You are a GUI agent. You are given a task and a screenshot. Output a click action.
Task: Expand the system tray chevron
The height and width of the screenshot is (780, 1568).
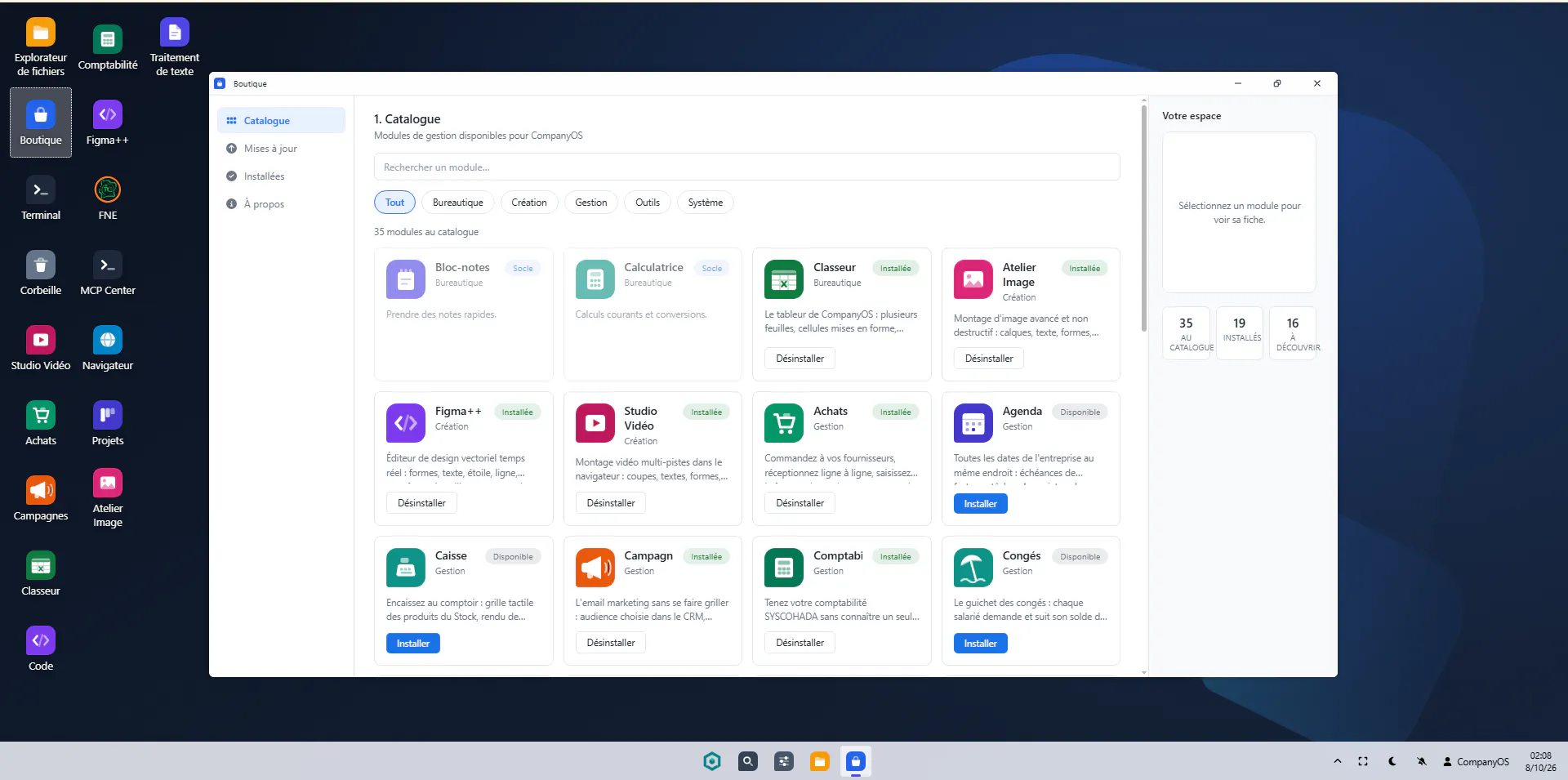[1338, 761]
